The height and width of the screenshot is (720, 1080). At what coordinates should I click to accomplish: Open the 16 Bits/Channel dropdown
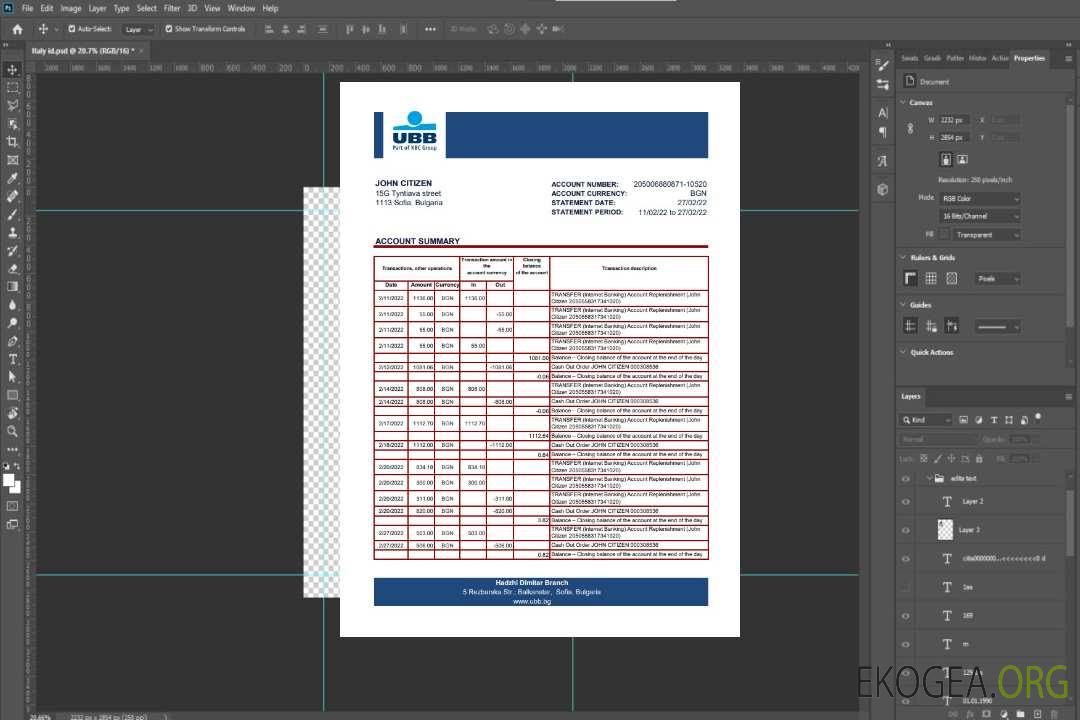980,216
